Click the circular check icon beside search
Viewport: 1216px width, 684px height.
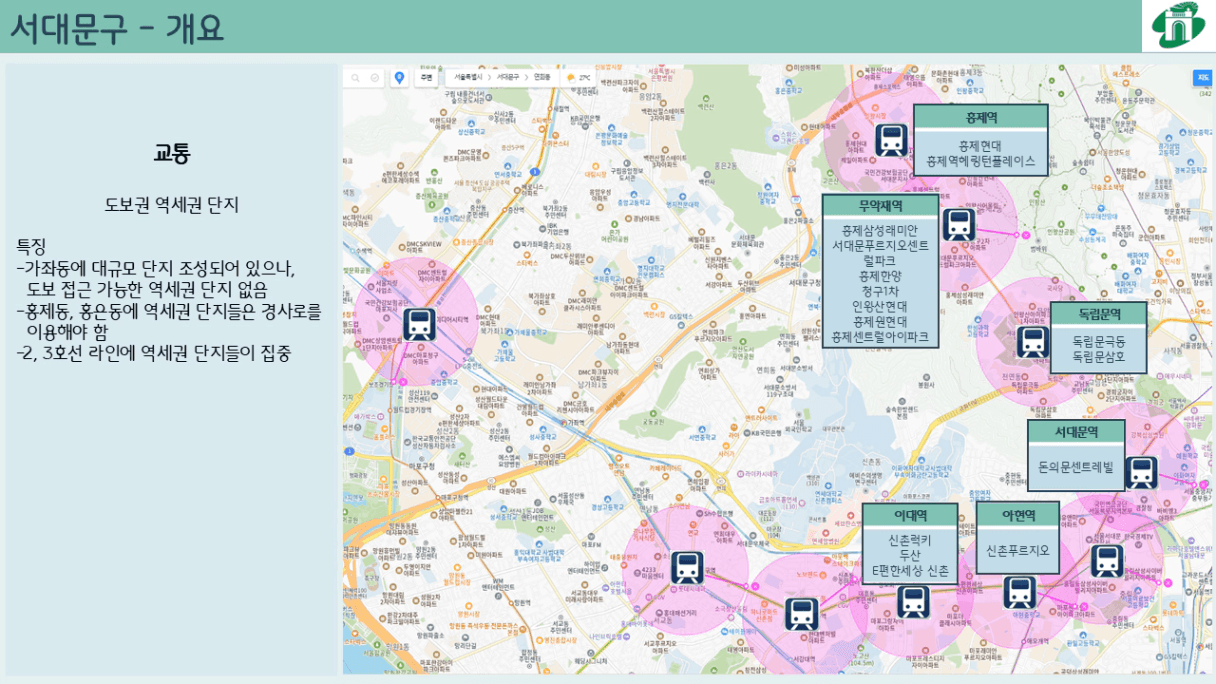(x=375, y=77)
